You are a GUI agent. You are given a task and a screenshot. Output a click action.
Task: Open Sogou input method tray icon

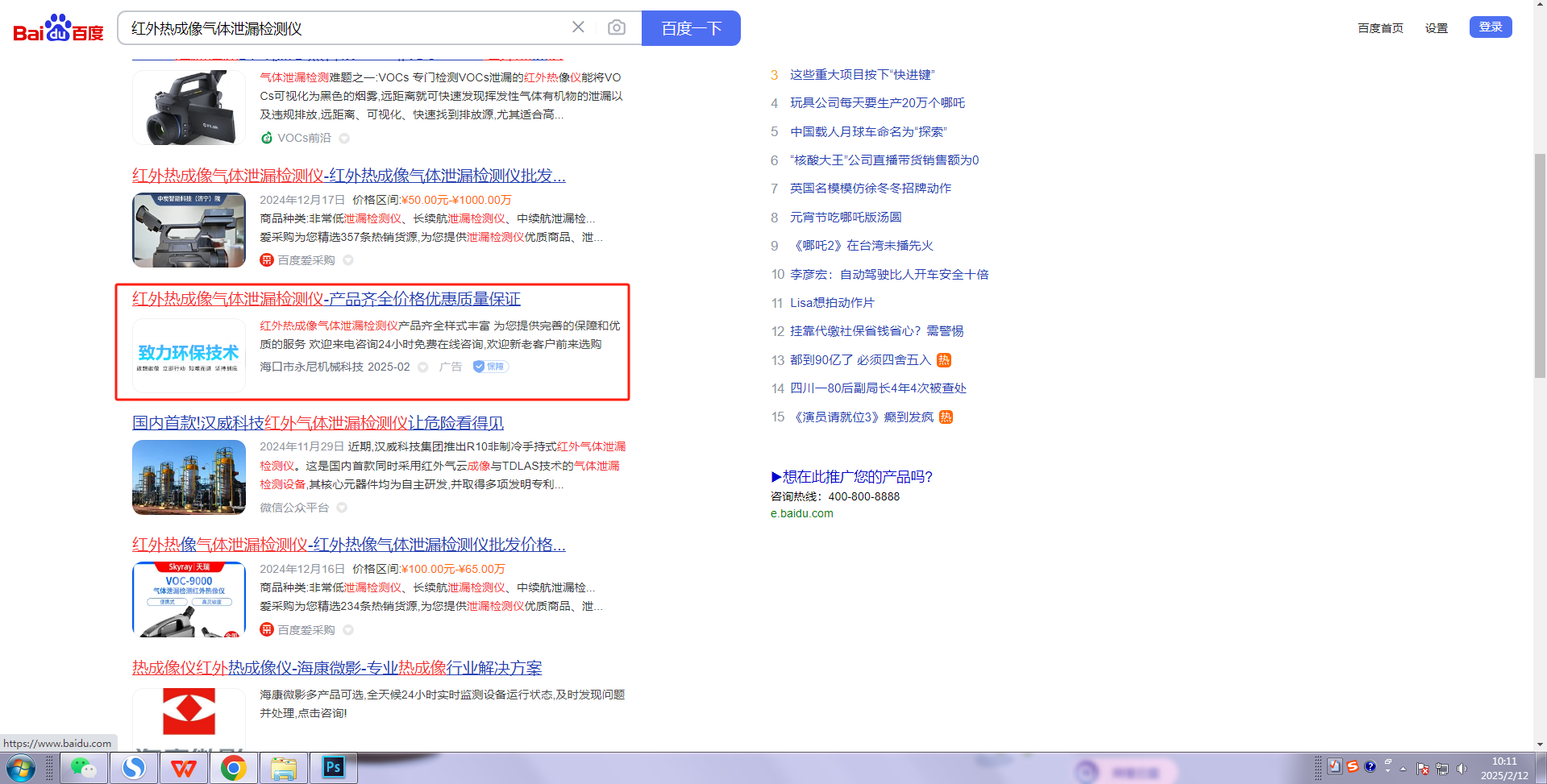click(1353, 766)
